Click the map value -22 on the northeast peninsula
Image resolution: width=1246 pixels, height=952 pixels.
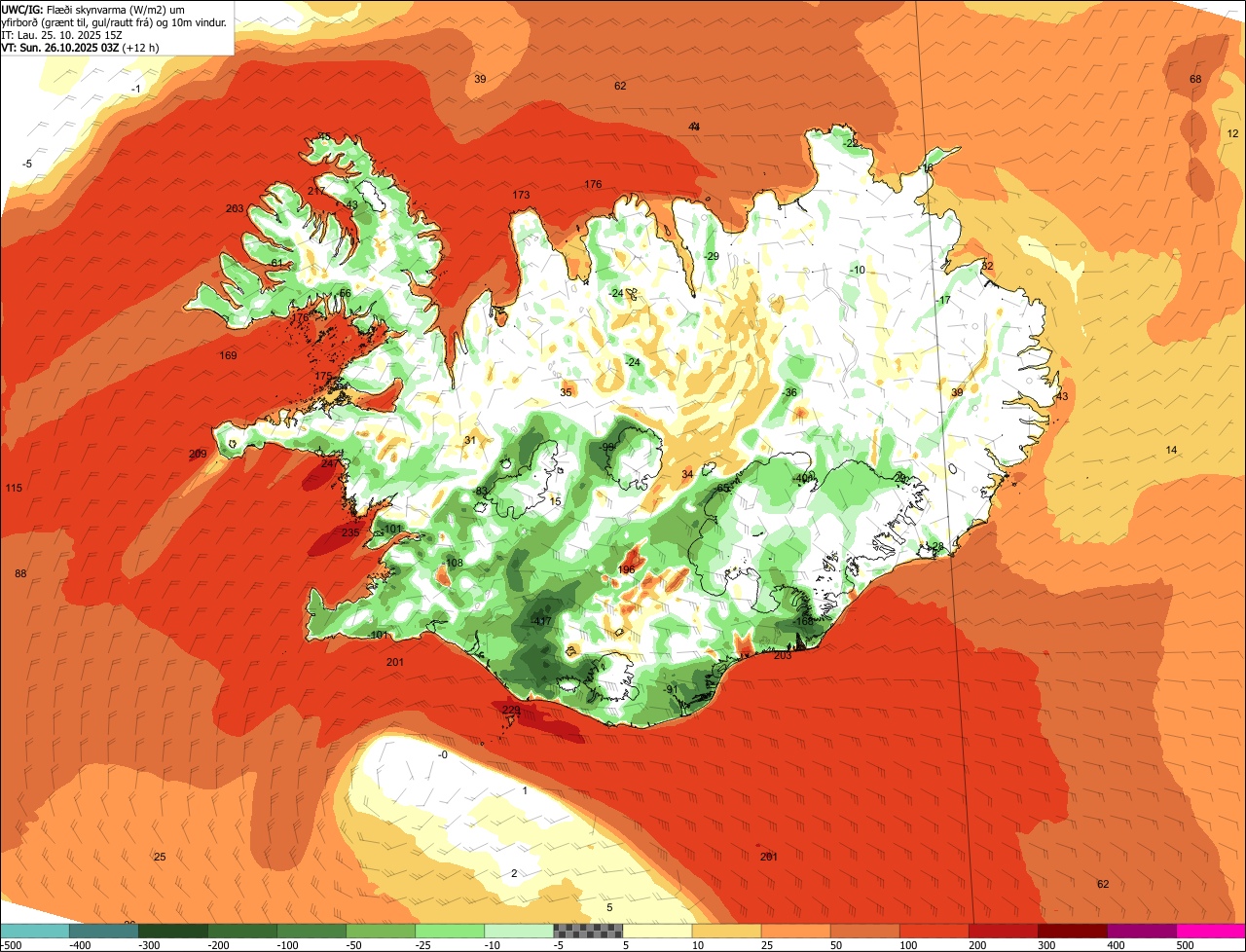[851, 143]
